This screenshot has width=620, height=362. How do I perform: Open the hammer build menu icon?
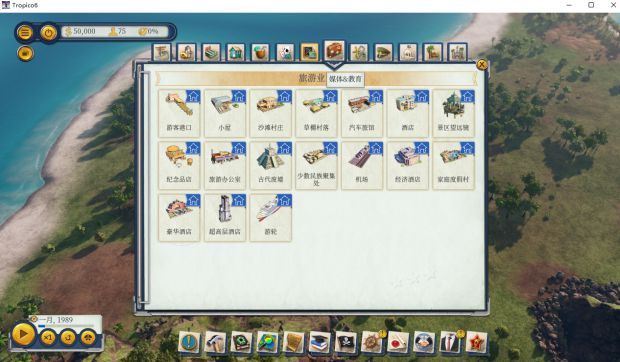pos(215,342)
